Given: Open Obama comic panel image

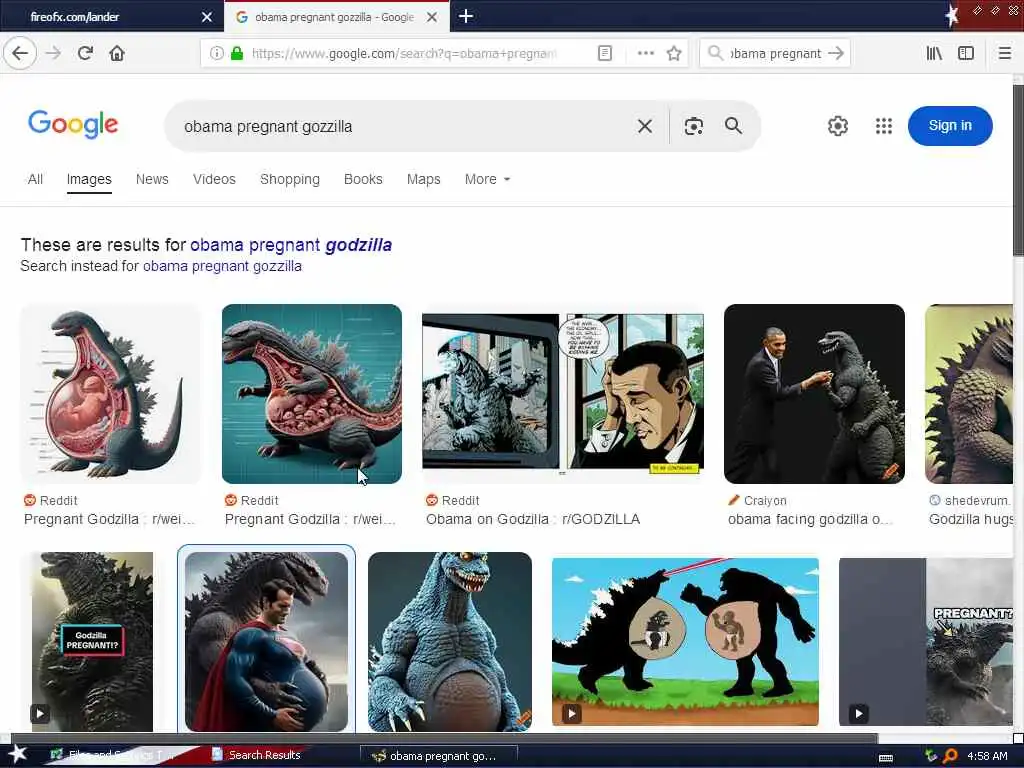Looking at the screenshot, I should click(563, 392).
